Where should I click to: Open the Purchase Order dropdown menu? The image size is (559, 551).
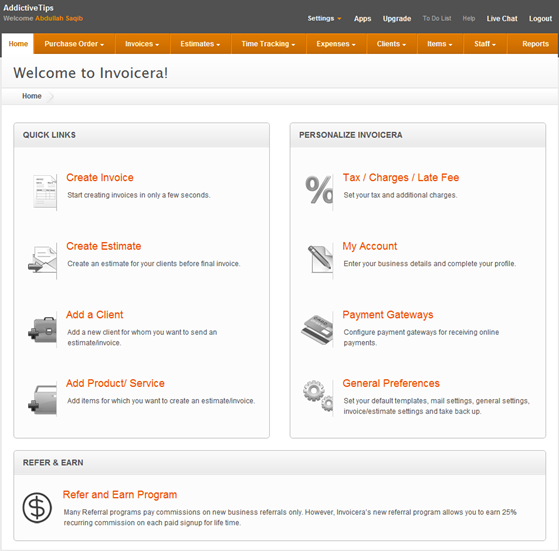coord(74,44)
